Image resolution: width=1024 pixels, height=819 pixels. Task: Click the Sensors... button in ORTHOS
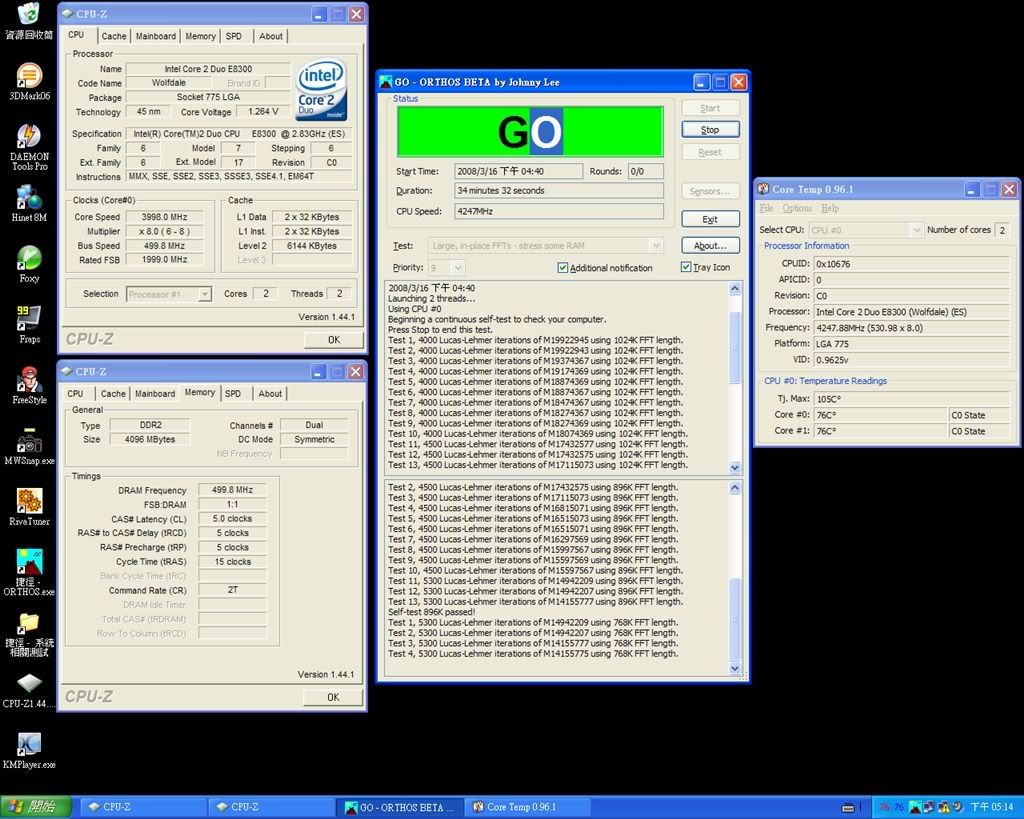(x=711, y=191)
